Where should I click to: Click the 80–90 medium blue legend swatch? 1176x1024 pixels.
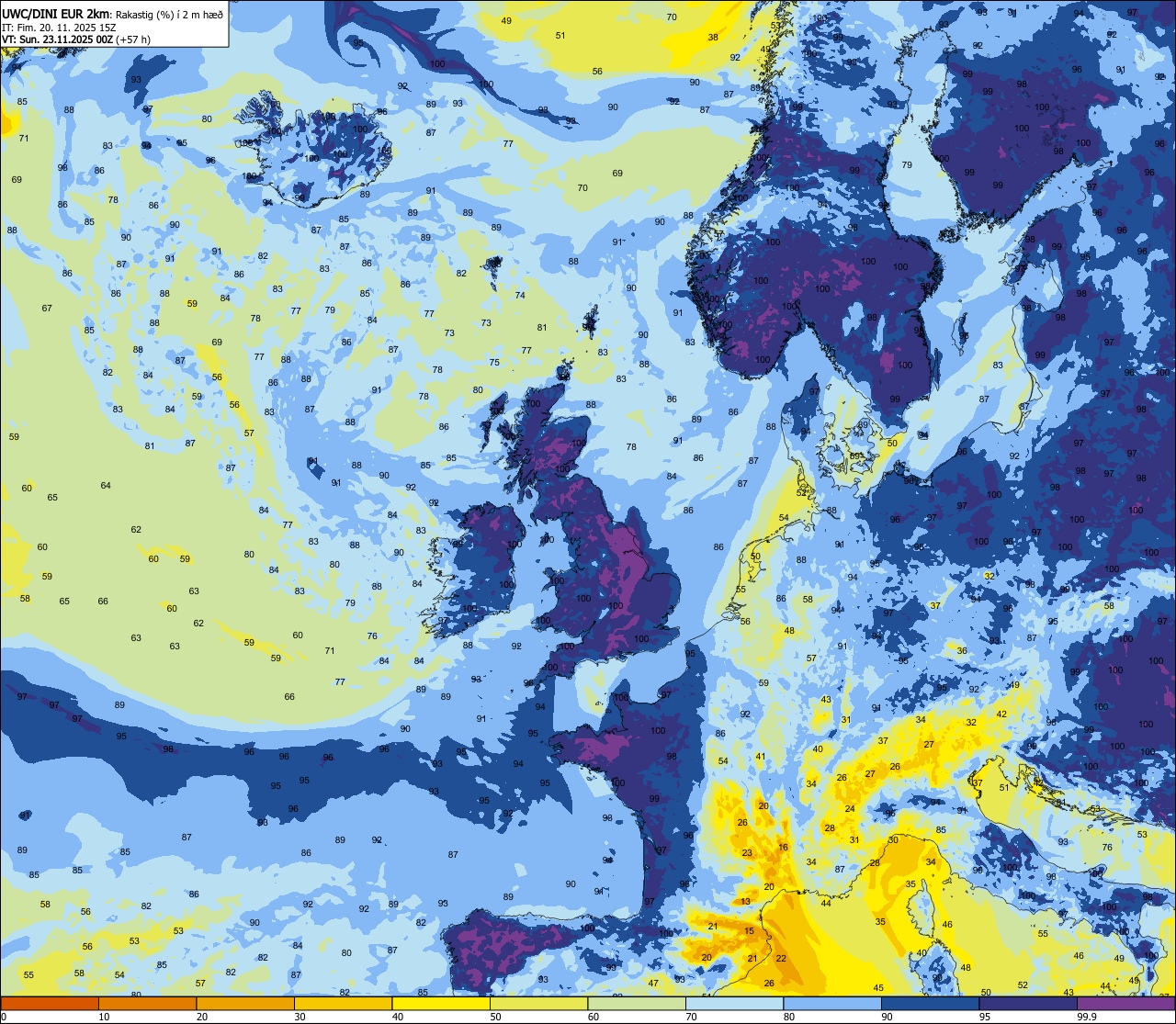point(832,1003)
